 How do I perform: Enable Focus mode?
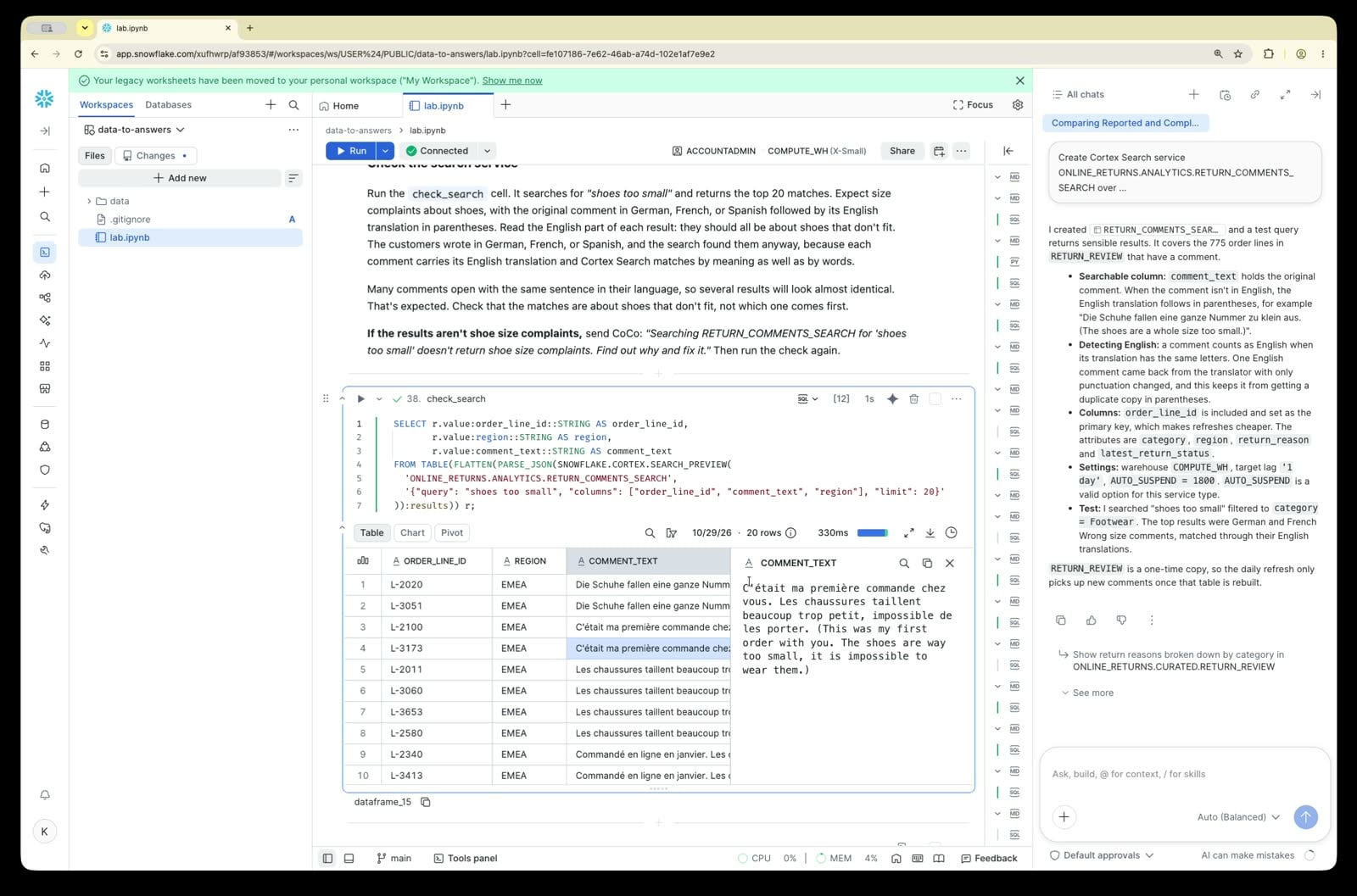coord(973,105)
